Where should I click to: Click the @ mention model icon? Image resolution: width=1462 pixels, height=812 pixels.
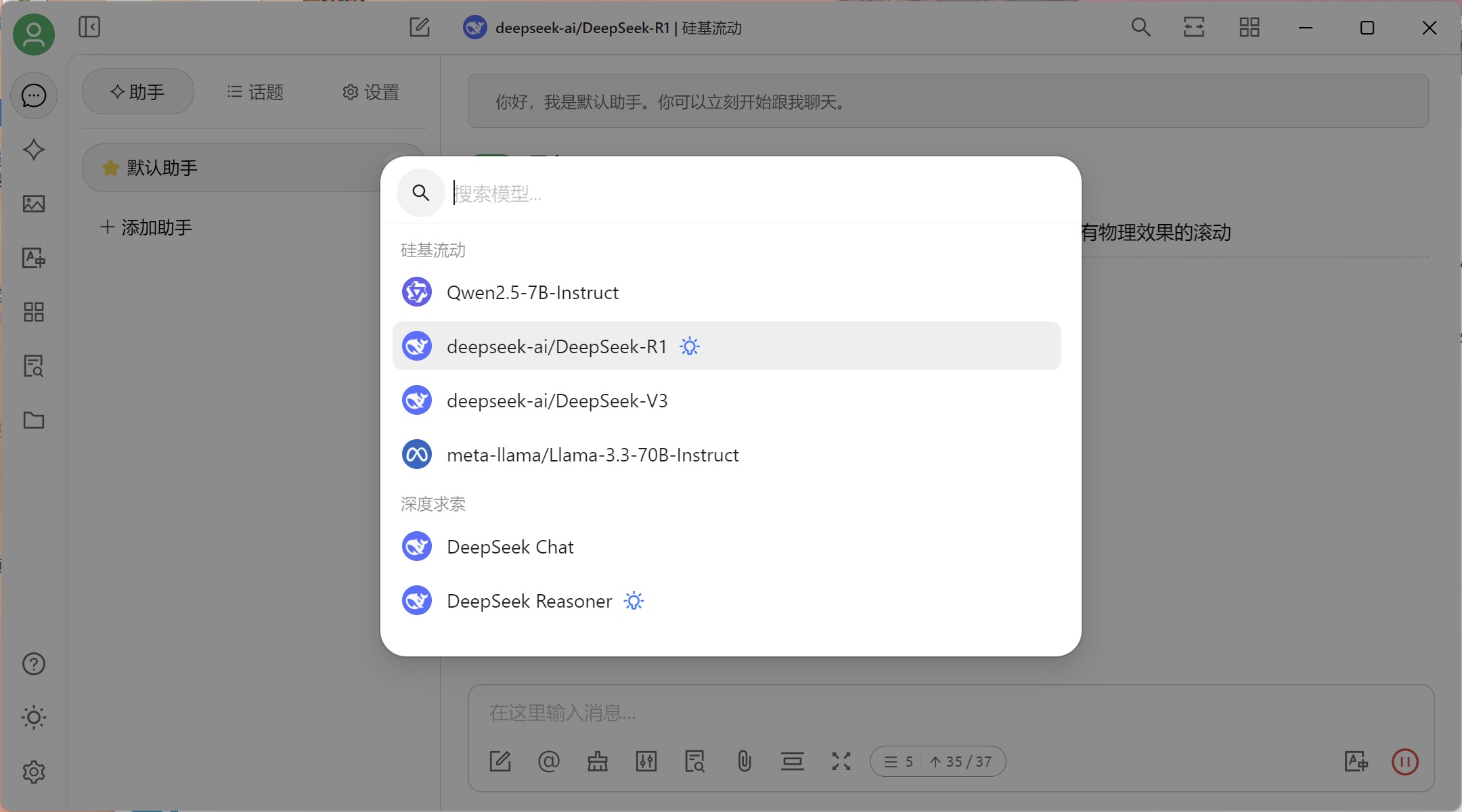pos(549,761)
